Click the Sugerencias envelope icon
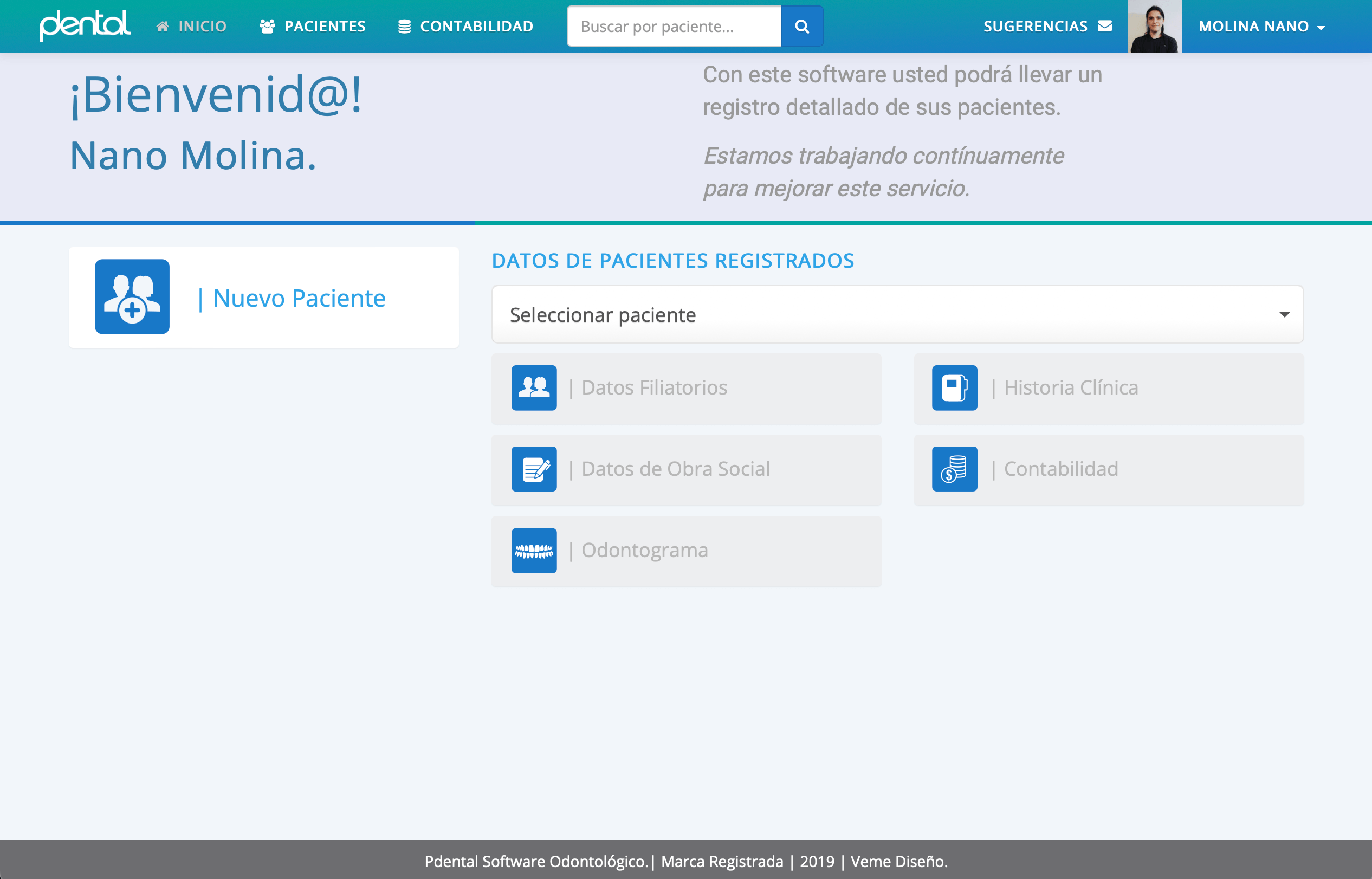The image size is (1372, 879). pyautogui.click(x=1105, y=26)
